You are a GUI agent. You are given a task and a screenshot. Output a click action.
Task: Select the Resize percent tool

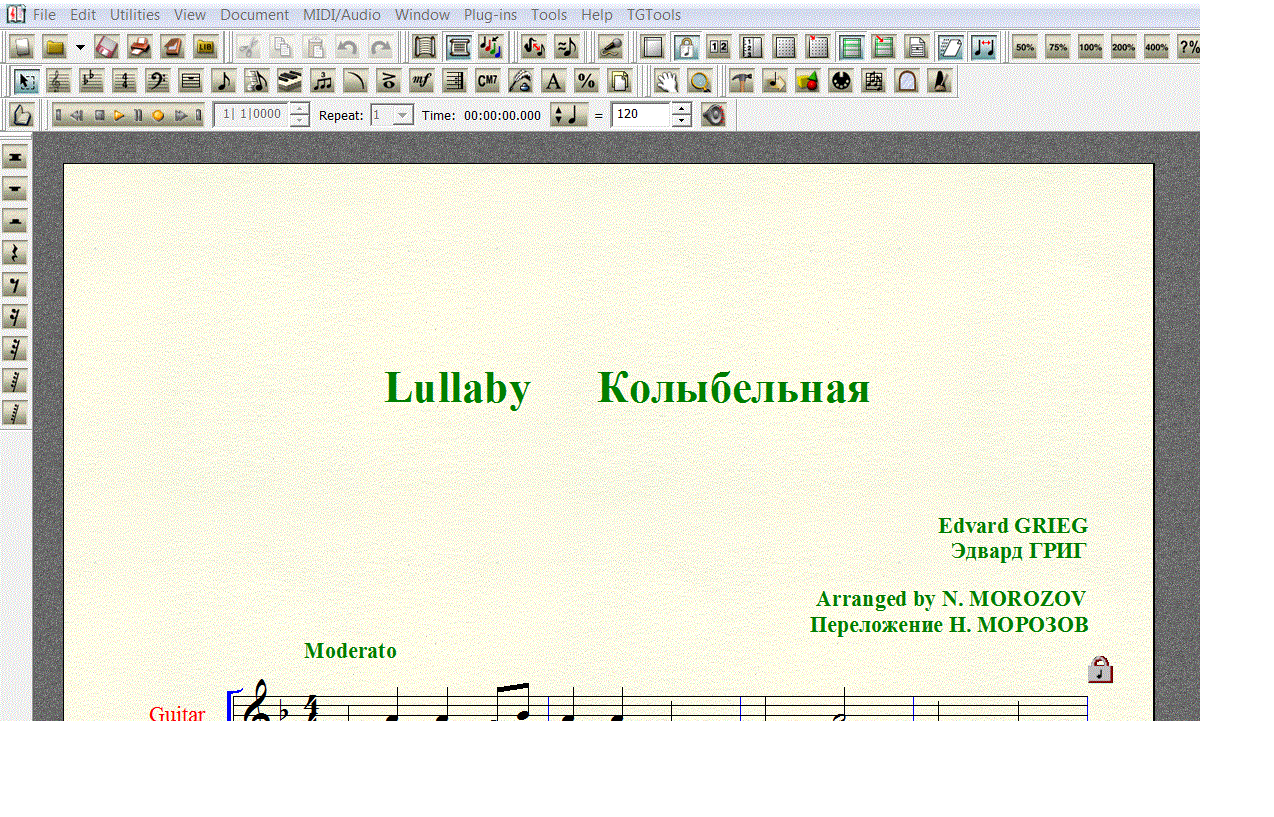click(586, 81)
